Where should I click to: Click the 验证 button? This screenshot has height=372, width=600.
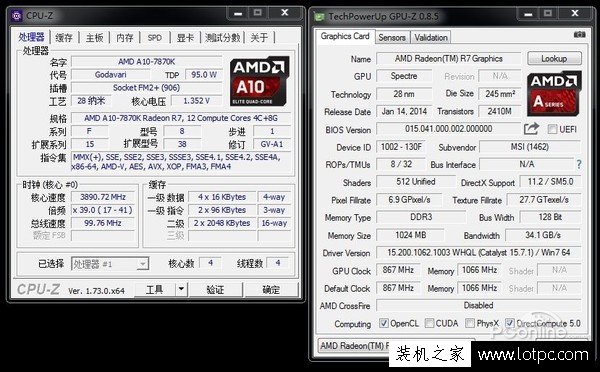[x=215, y=289]
